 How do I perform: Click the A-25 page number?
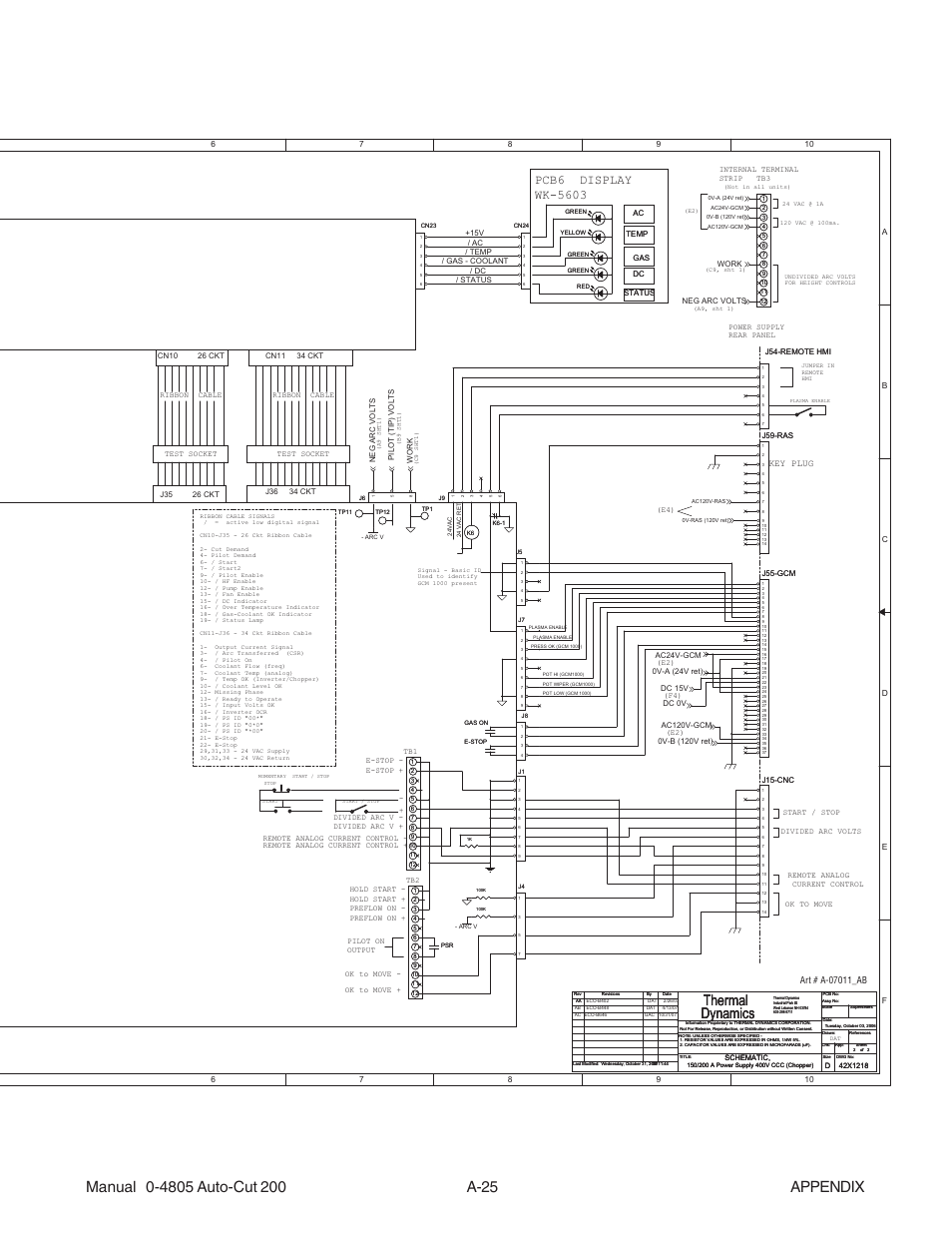pyautogui.click(x=481, y=1186)
